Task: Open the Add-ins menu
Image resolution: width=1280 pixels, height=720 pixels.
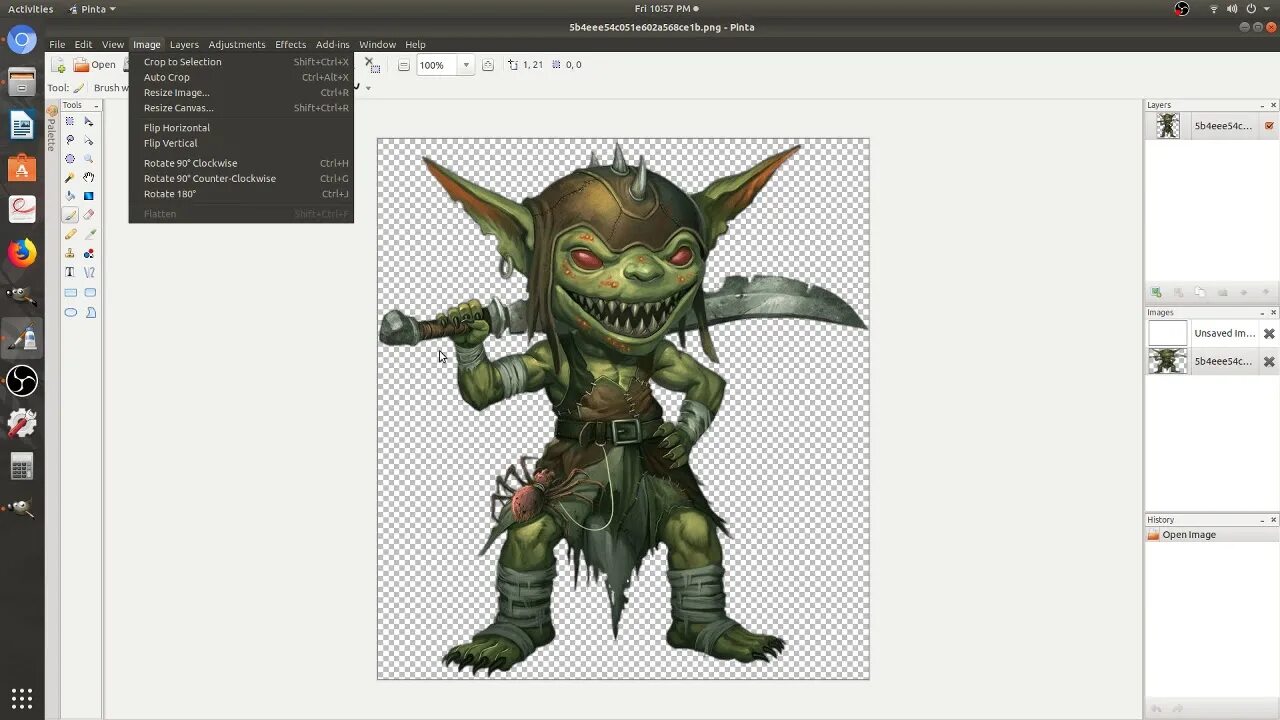Action: (333, 45)
